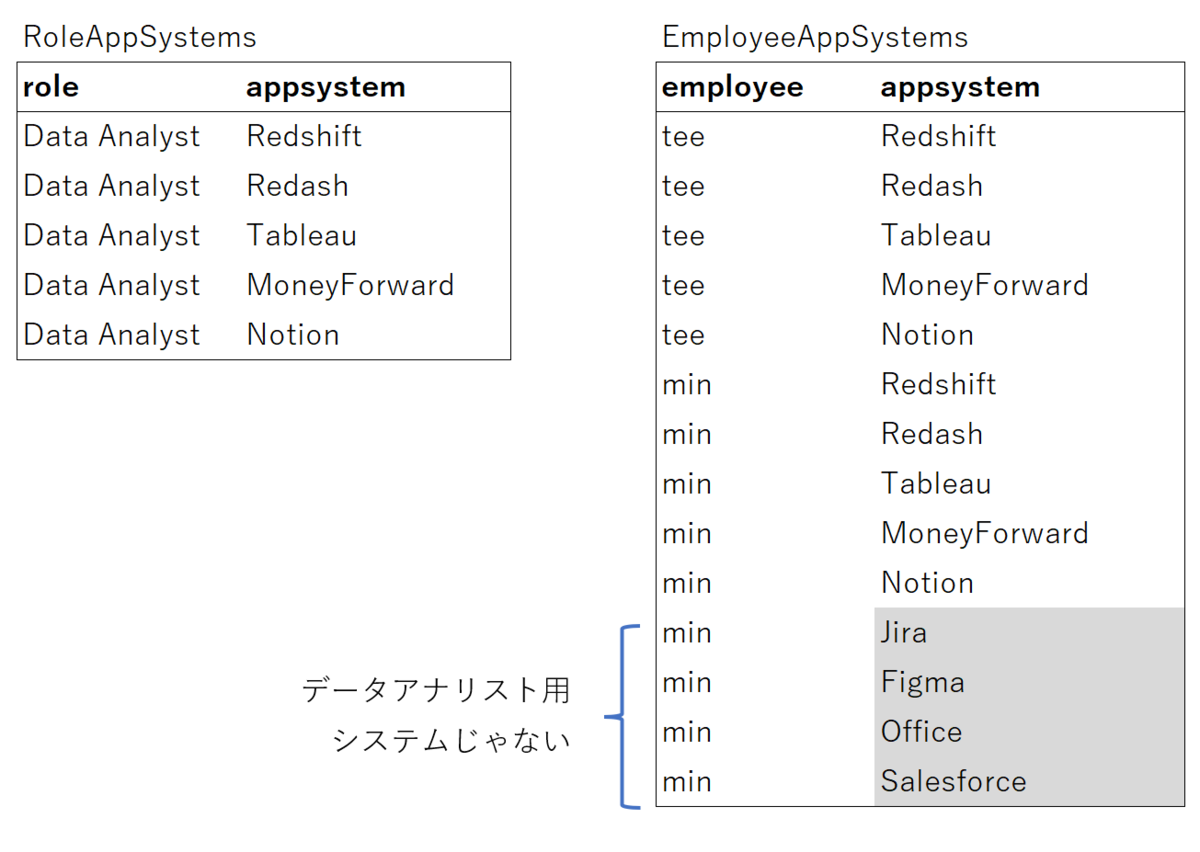Click Tableau cell in min's row
Image resolution: width=1200 pixels, height=852 pixels.
point(936,483)
